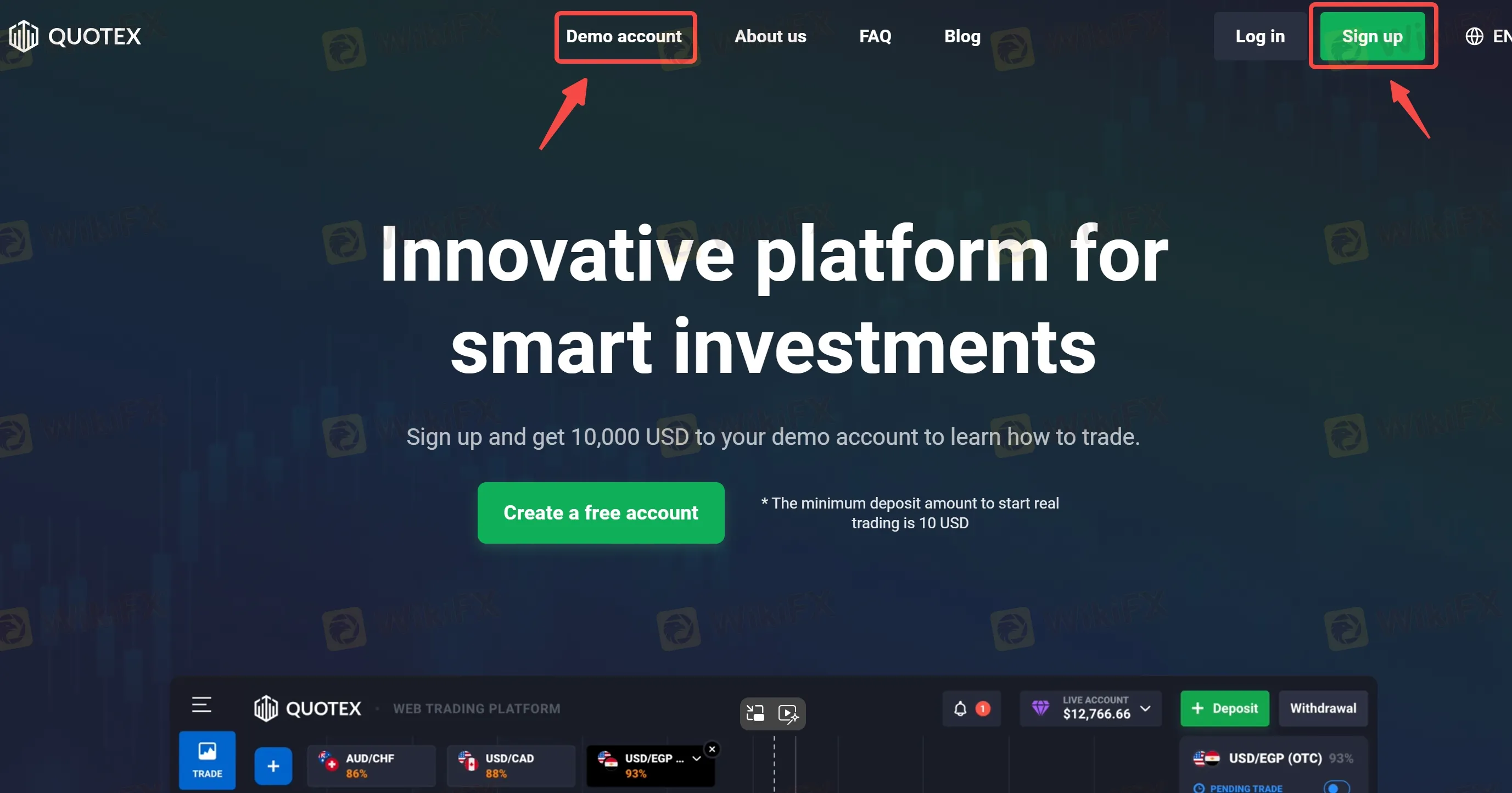Click the screen capture icon in the floating toolbar
The height and width of the screenshot is (793, 1512).
(755, 713)
